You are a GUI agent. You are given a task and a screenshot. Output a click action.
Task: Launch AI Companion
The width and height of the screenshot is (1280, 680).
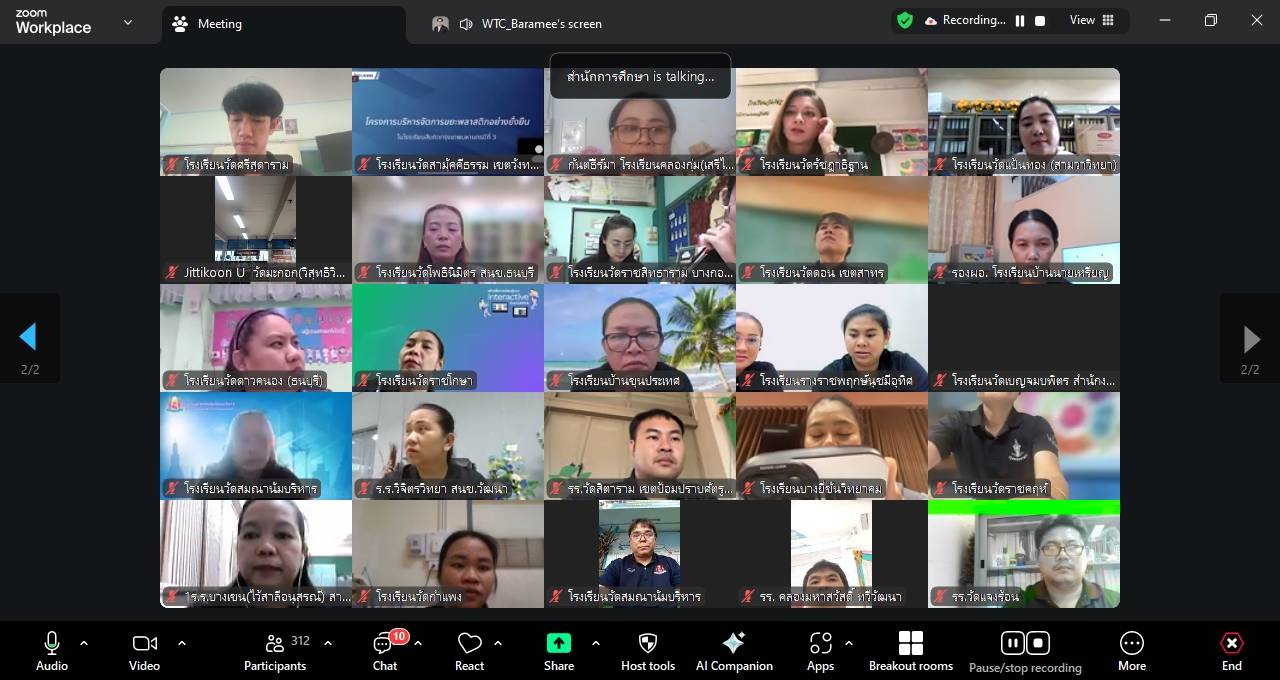point(734,651)
